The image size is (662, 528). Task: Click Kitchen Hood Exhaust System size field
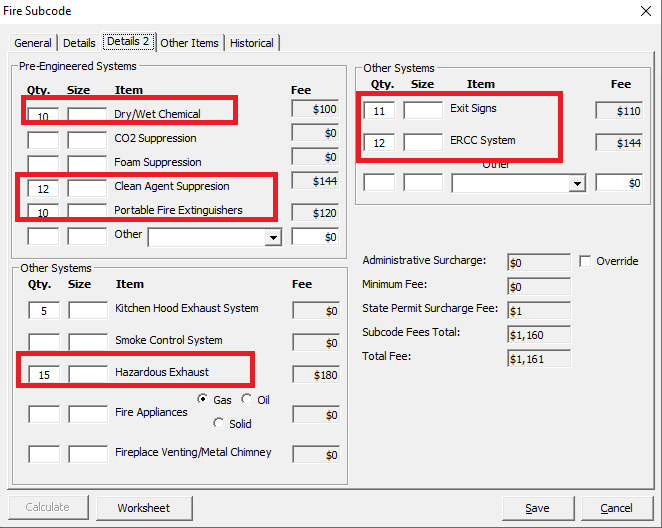87,310
